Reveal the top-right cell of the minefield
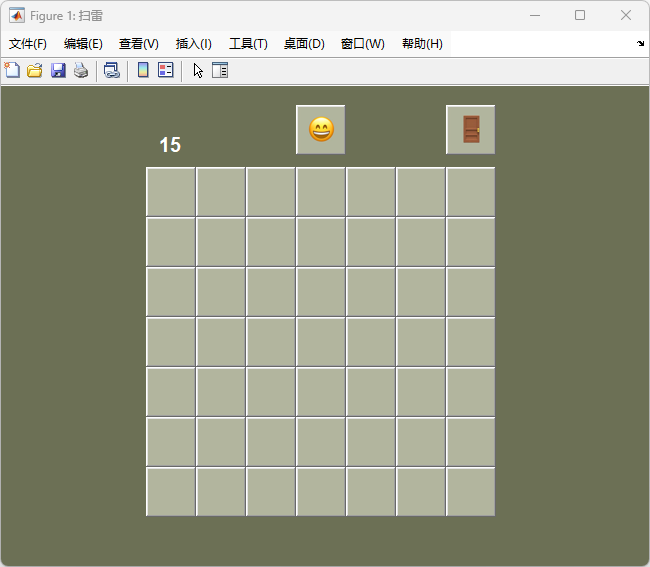 (x=471, y=191)
